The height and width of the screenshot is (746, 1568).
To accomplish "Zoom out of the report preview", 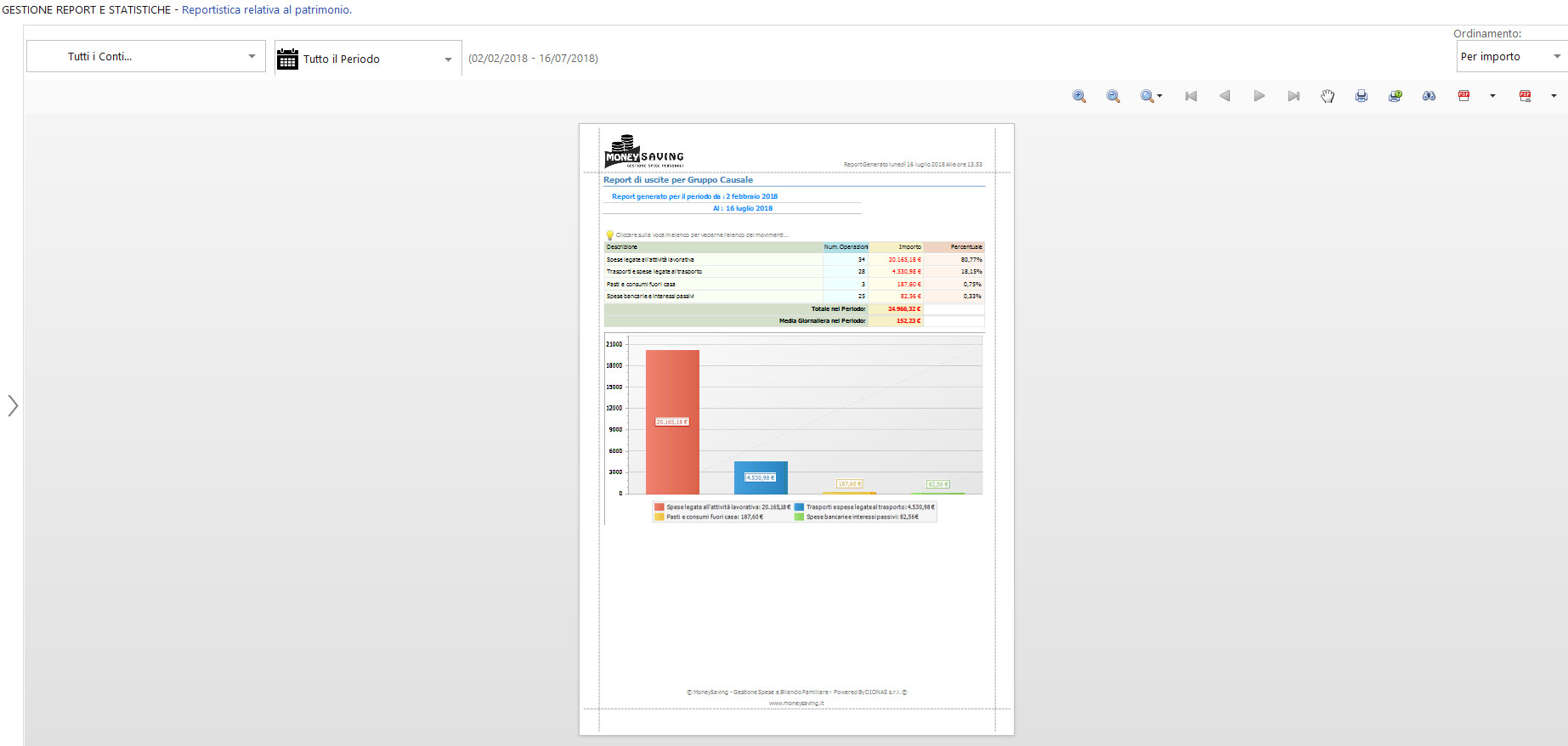I will pyautogui.click(x=1113, y=96).
